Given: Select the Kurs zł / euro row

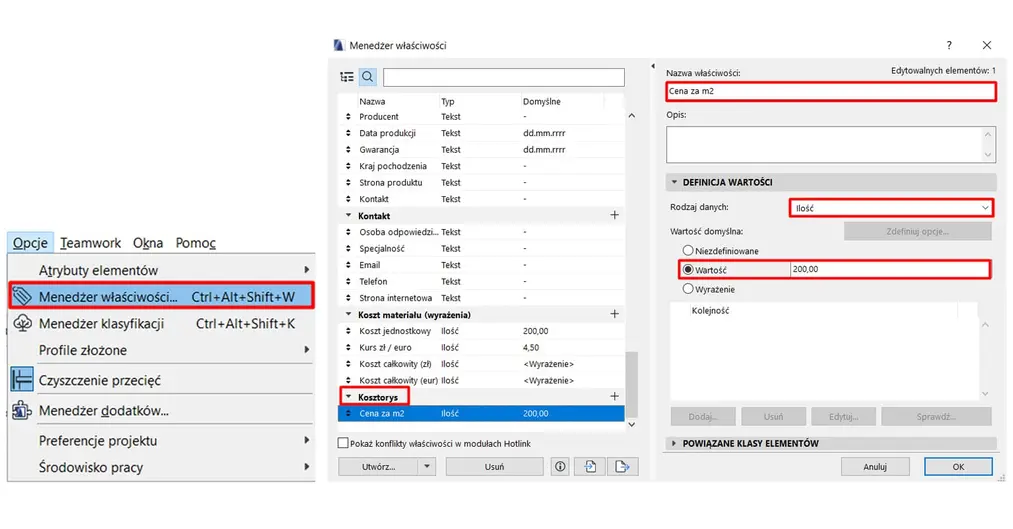Looking at the screenshot, I should (x=481, y=347).
